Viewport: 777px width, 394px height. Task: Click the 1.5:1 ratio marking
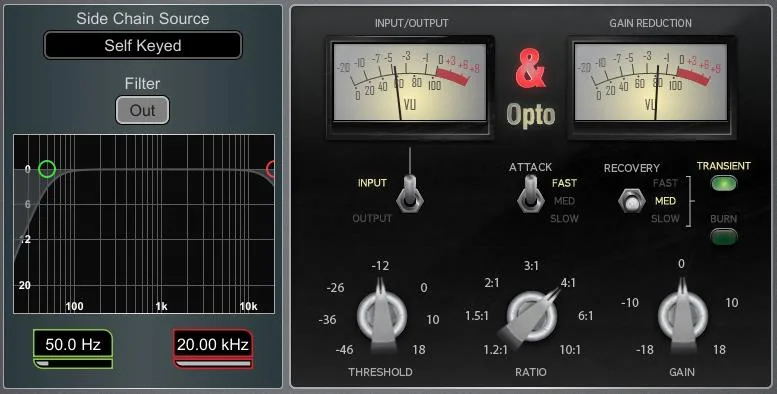point(477,316)
